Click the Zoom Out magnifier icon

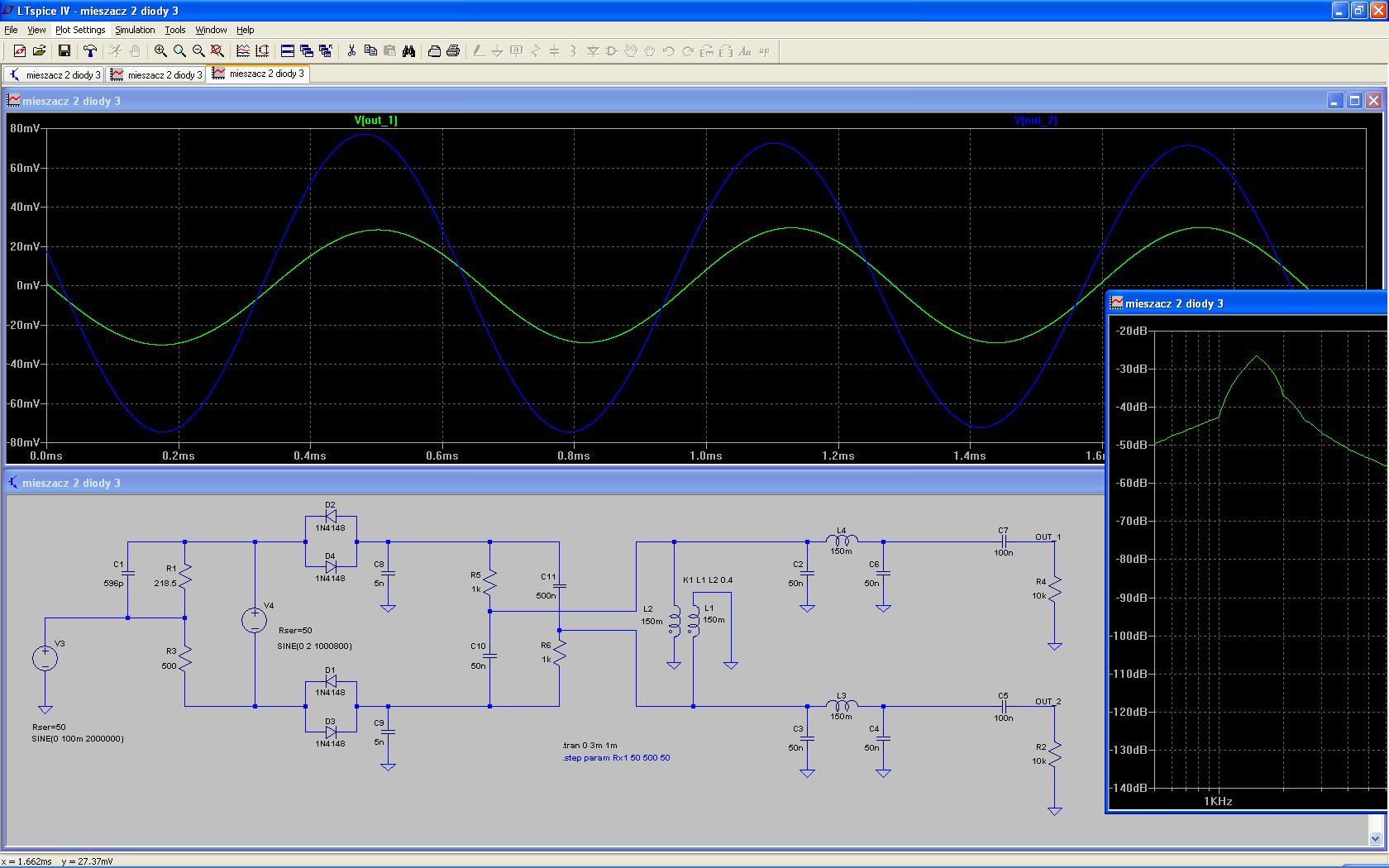pyautogui.click(x=198, y=51)
